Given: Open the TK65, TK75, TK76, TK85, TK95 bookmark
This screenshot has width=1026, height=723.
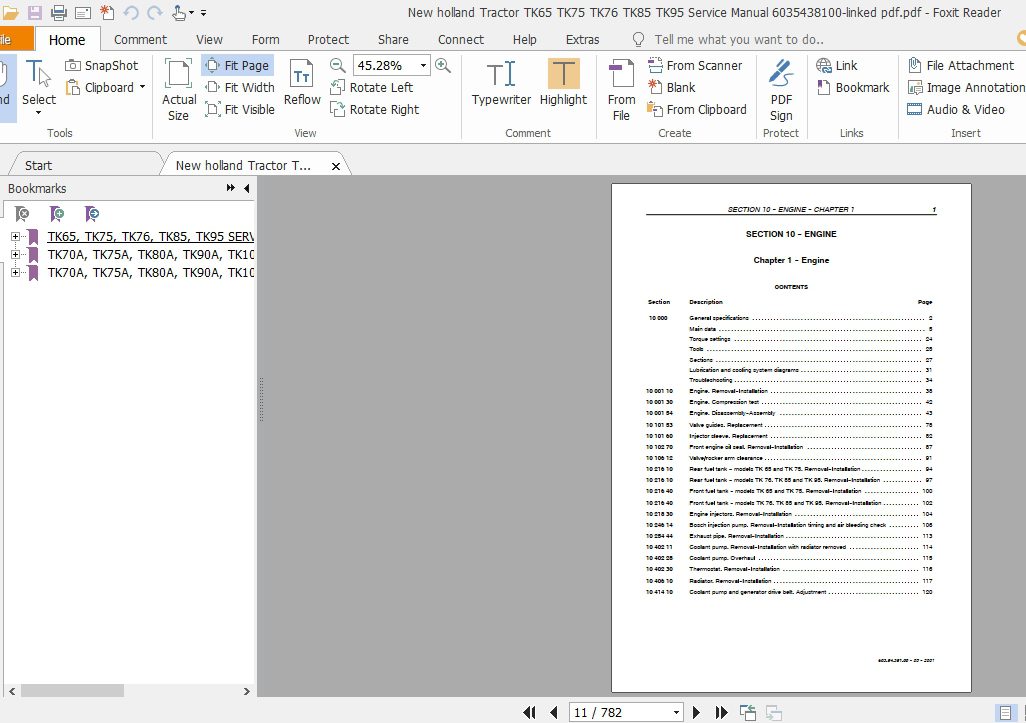Looking at the screenshot, I should click(150, 236).
